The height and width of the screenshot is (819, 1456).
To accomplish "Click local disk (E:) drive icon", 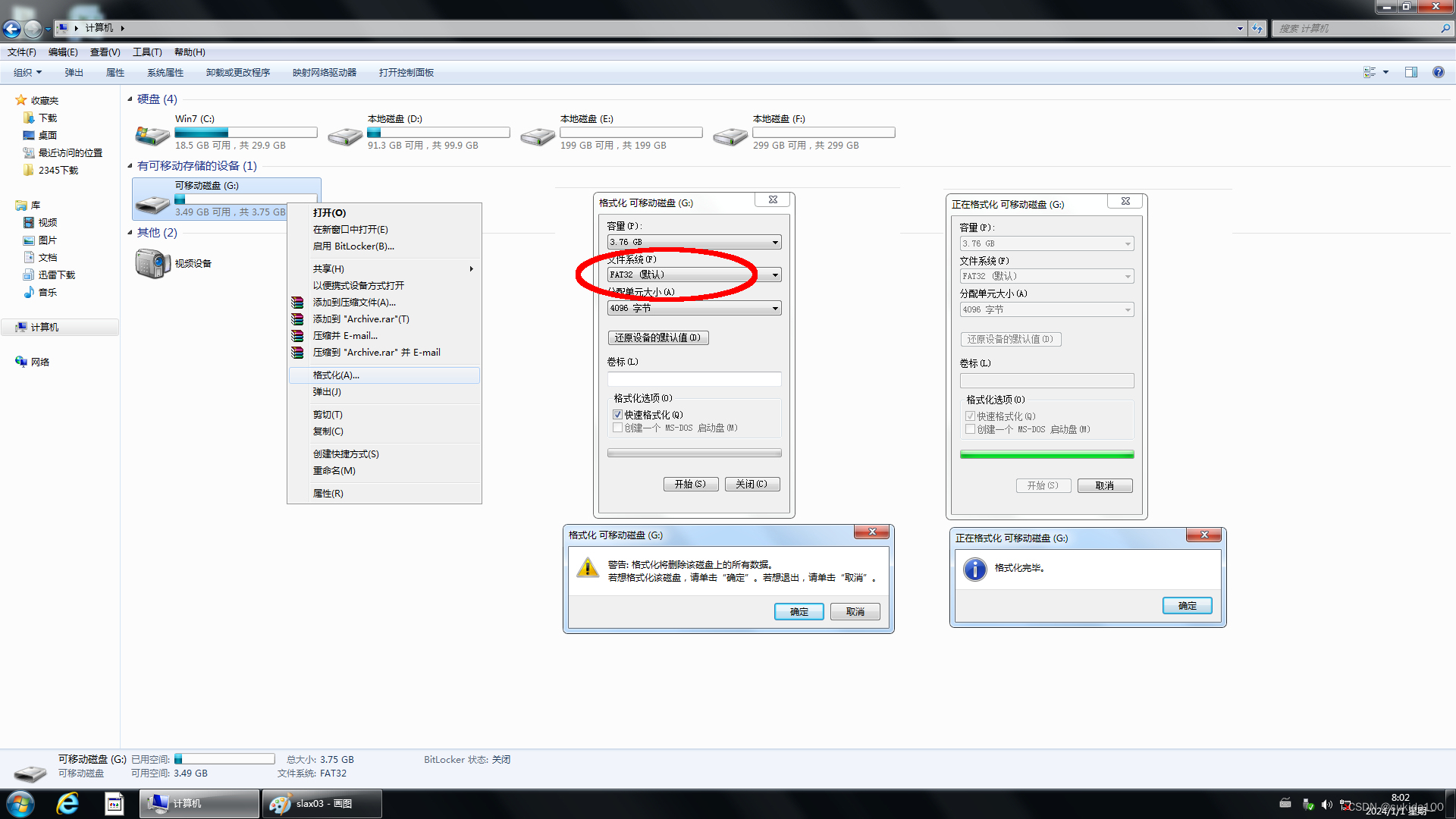I will (x=538, y=135).
